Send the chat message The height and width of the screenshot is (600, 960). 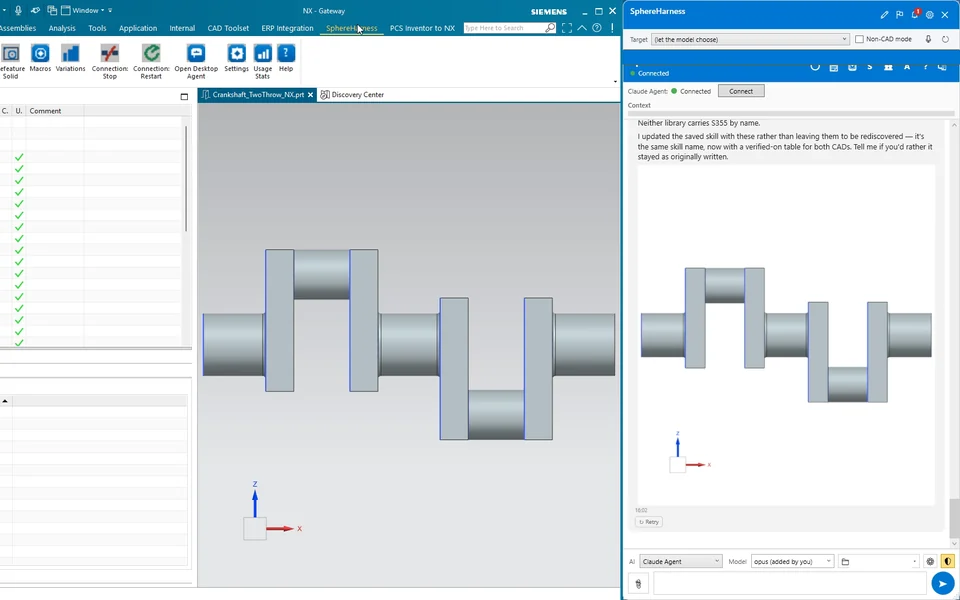pyautogui.click(x=942, y=583)
